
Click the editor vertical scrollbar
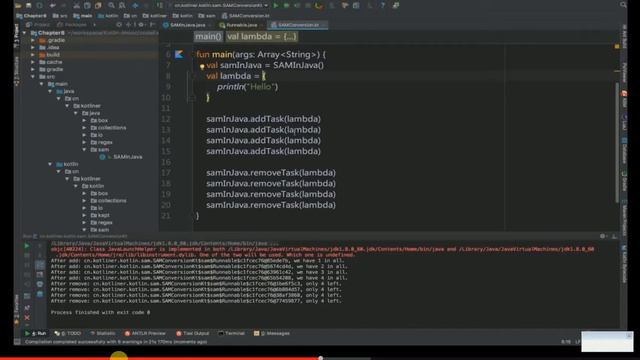click(x=617, y=142)
